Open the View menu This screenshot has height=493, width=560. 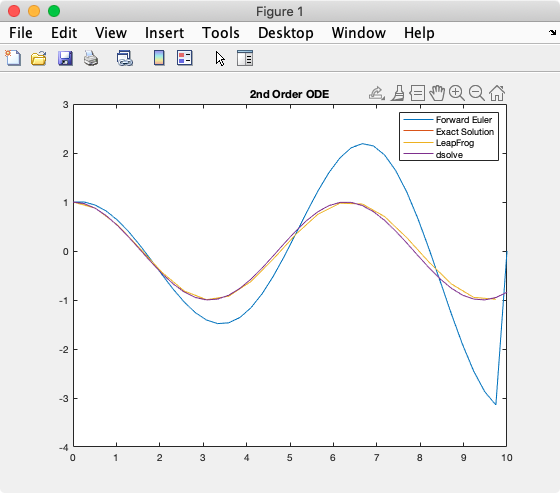pos(111,33)
